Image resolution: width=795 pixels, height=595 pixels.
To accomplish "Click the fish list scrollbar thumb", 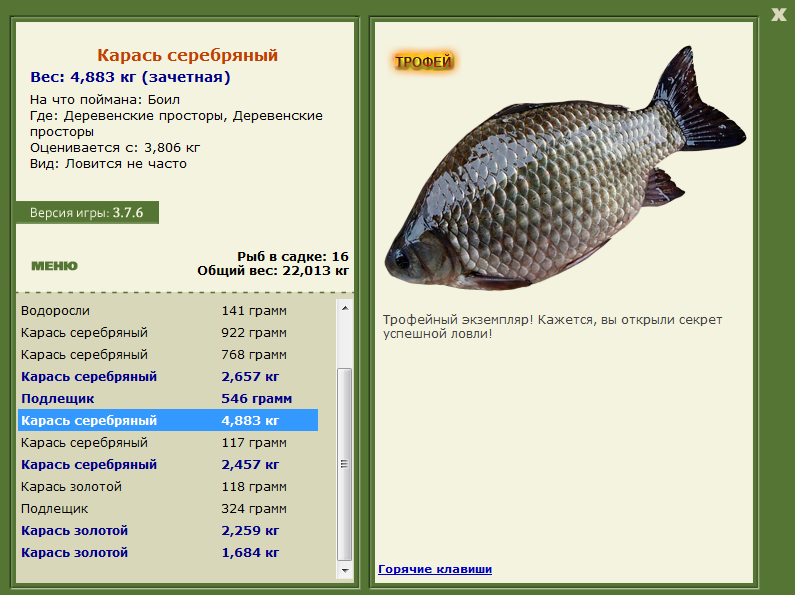I will [345, 464].
